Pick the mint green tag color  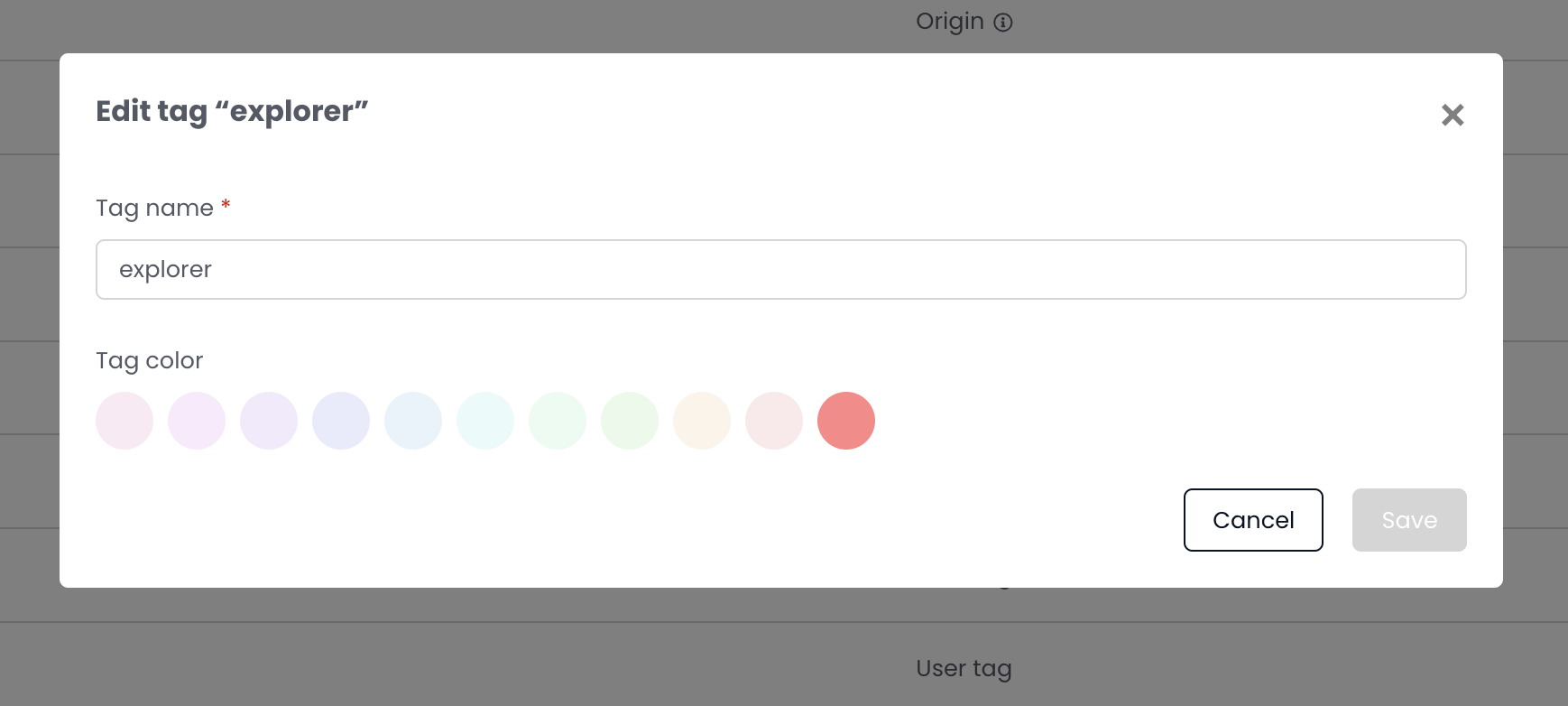558,420
